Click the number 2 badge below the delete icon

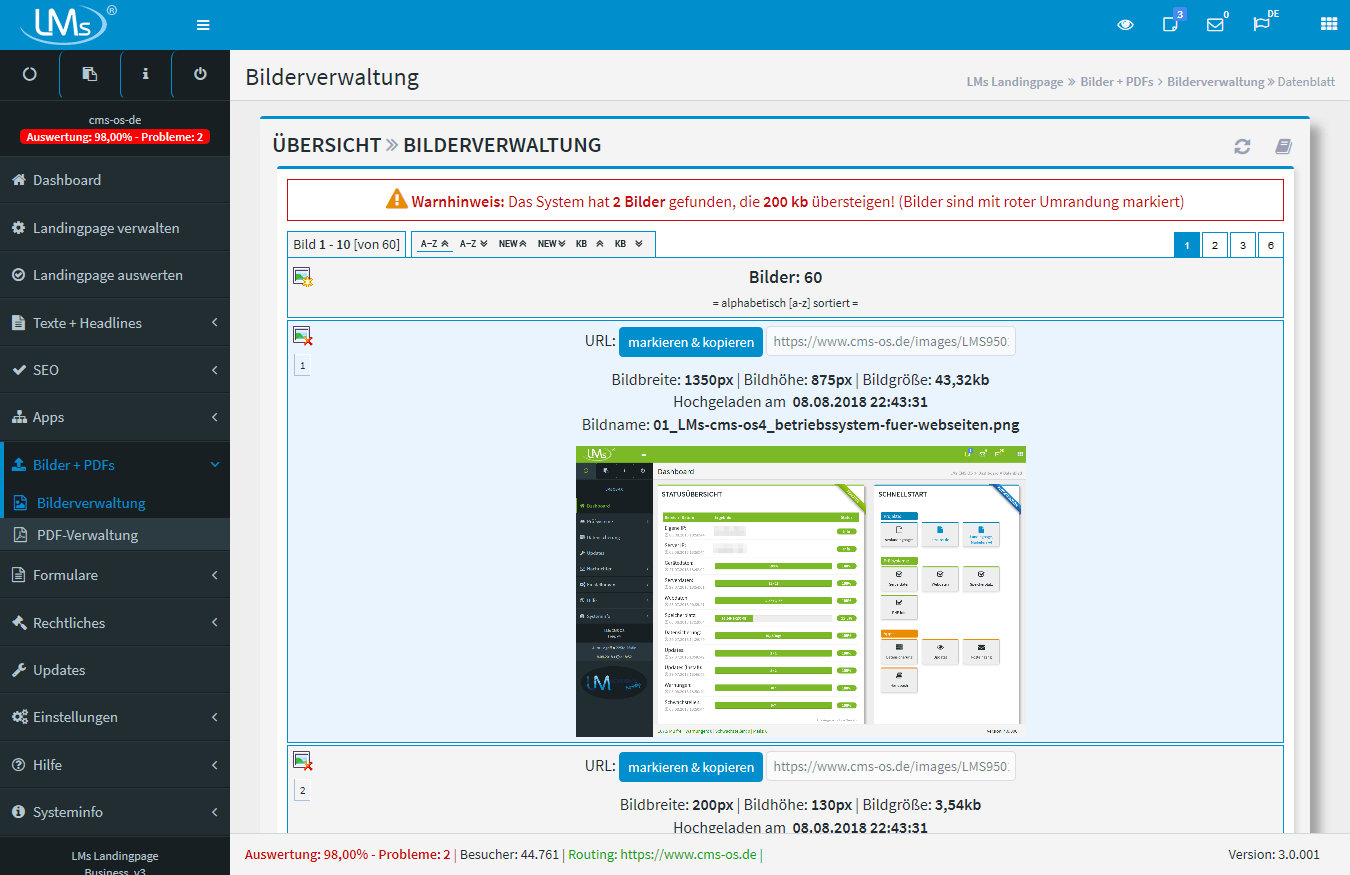pos(303,791)
